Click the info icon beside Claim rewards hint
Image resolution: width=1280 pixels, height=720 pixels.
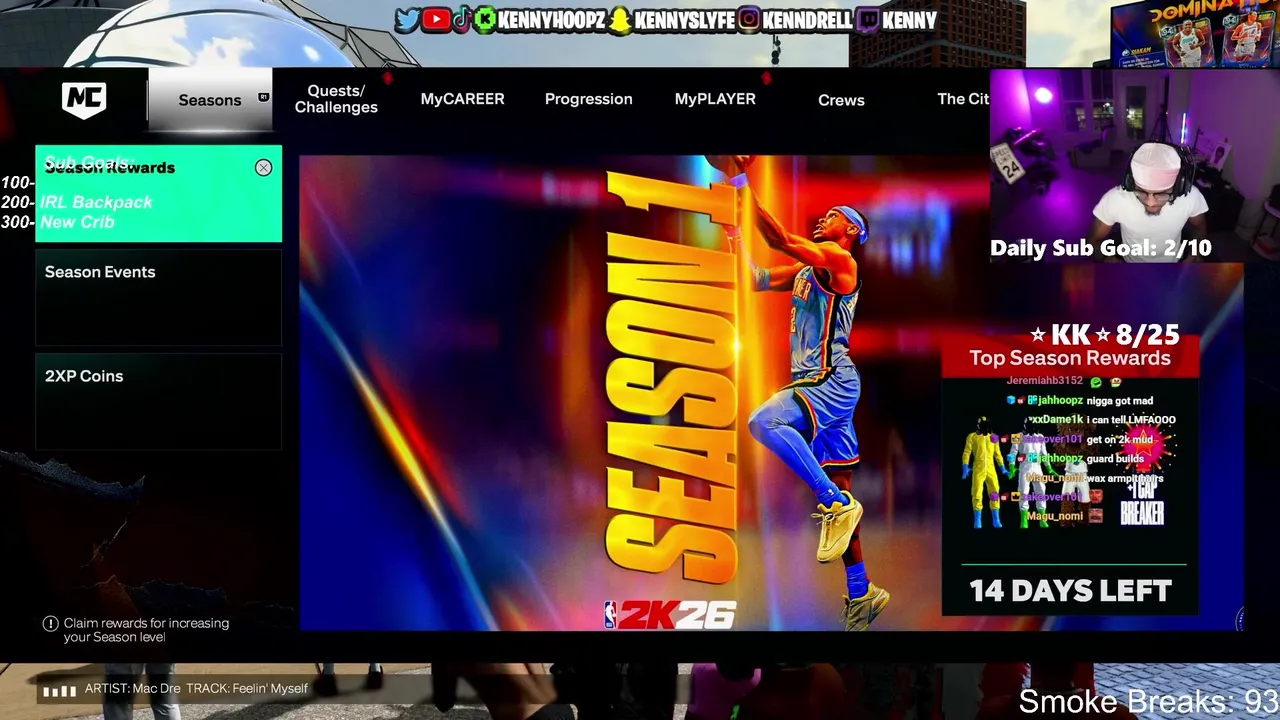click(x=50, y=623)
